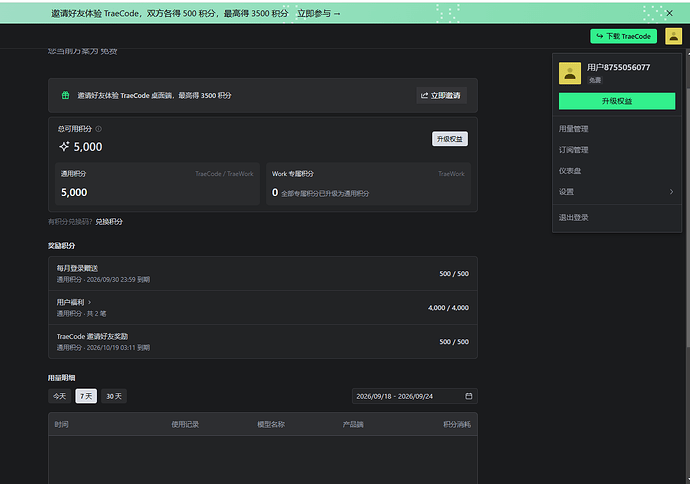Click the 时间 column header
Viewport: 690px width, 484px height.
(x=61, y=424)
